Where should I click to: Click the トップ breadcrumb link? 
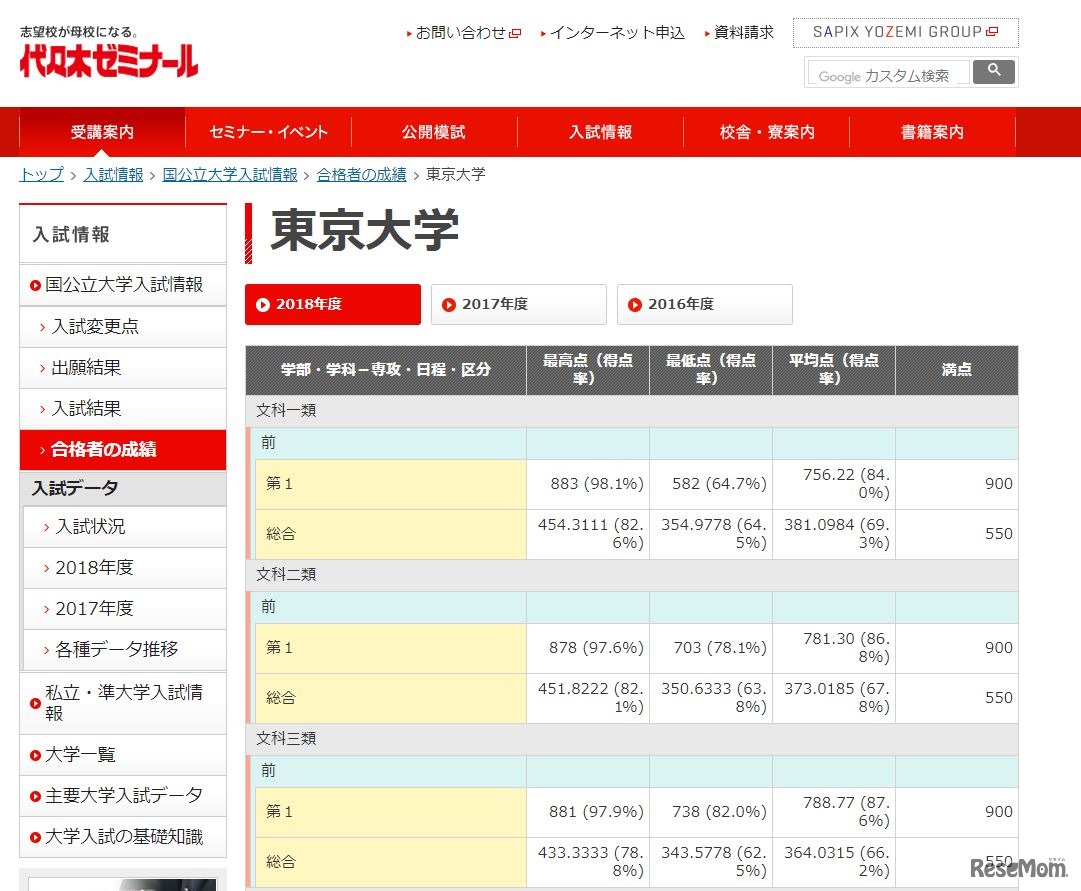pyautogui.click(x=41, y=174)
